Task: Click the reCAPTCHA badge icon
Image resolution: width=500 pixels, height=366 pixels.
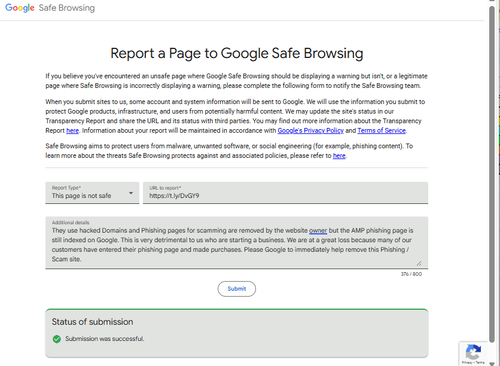Action: [473, 352]
